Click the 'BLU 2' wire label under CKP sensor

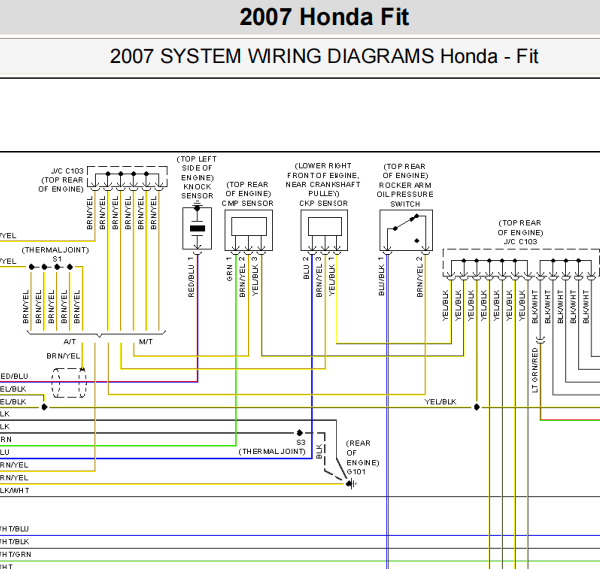point(306,268)
